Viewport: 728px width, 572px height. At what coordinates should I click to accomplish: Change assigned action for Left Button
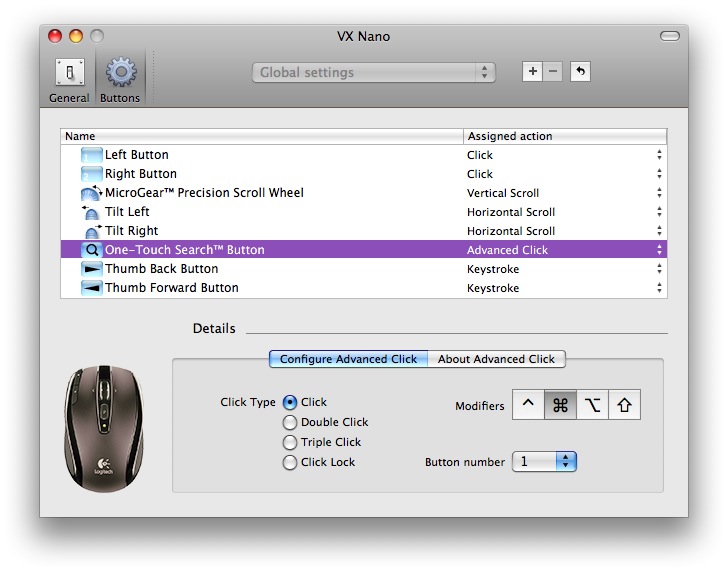(659, 155)
